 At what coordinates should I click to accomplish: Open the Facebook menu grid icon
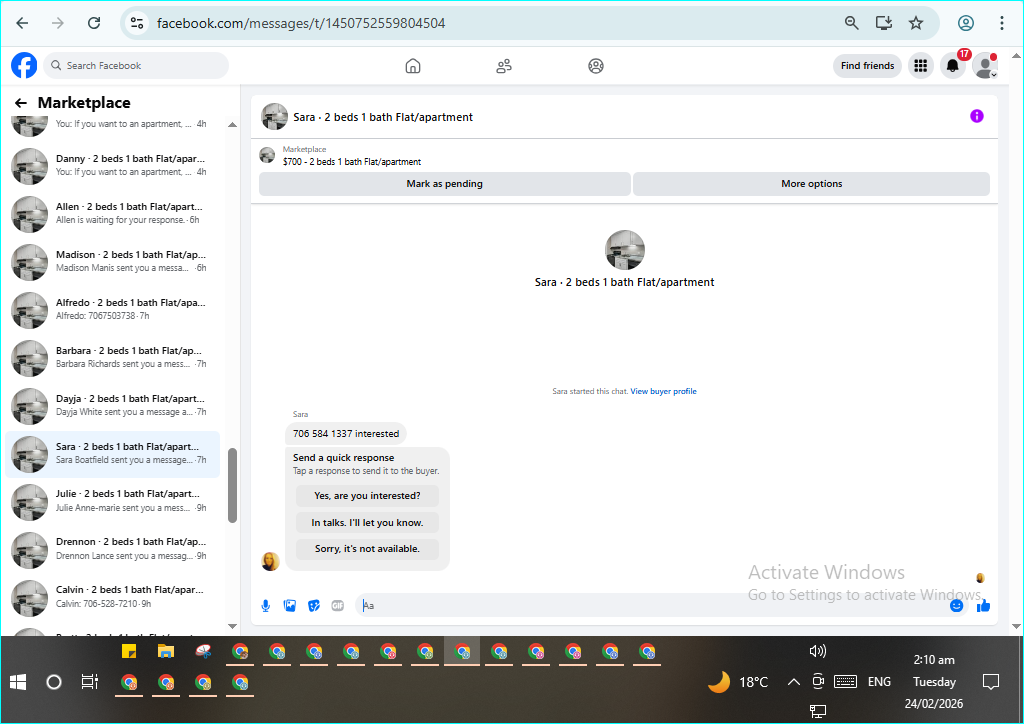921,65
